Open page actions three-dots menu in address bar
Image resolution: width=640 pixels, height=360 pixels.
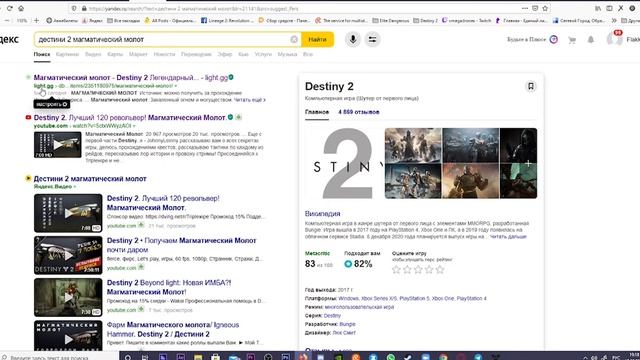point(525,8)
